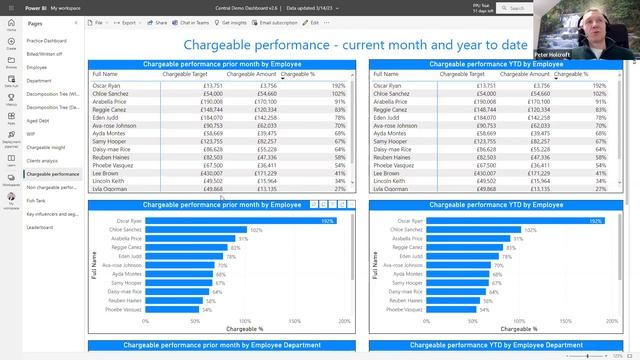640x360 pixels.
Task: Select Reggie Canez row in YTD table
Action: 490,110
